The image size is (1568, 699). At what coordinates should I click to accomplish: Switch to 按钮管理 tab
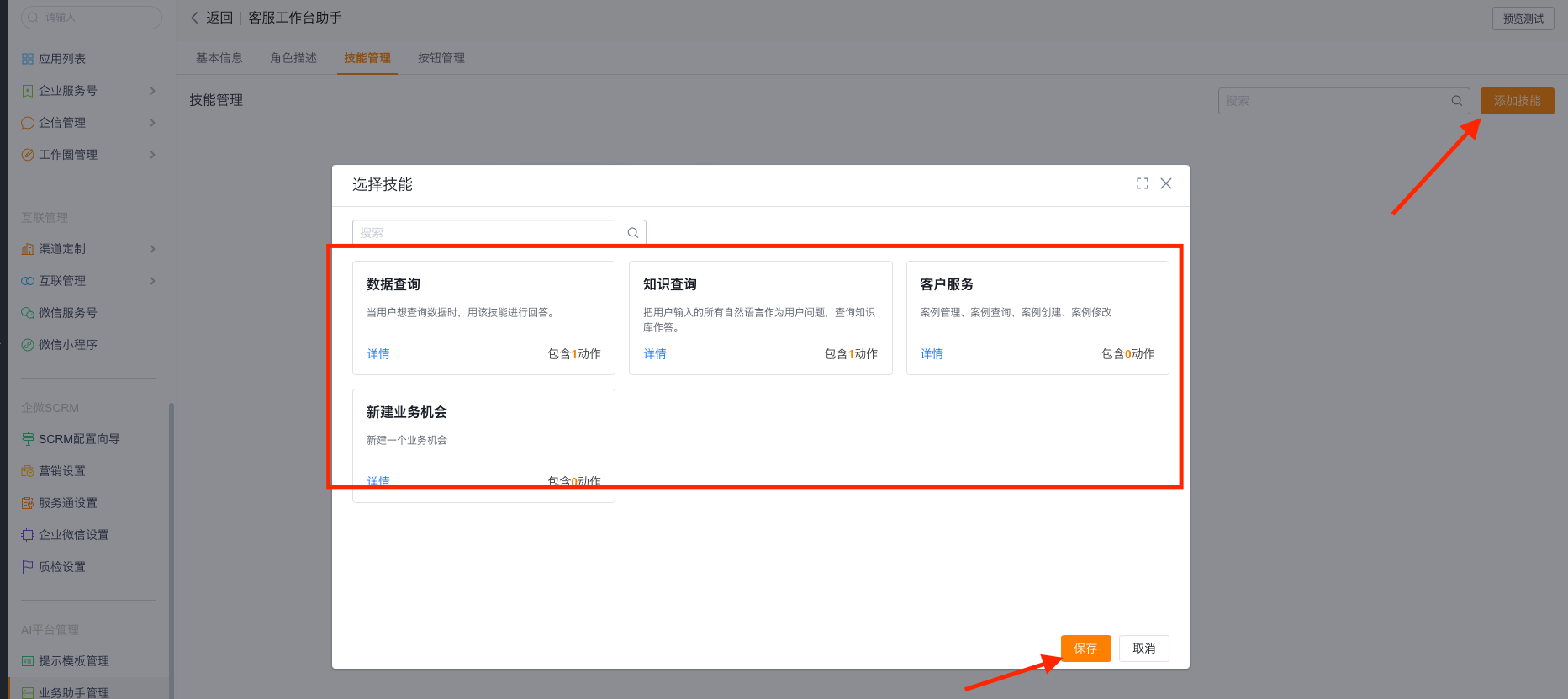[x=441, y=58]
